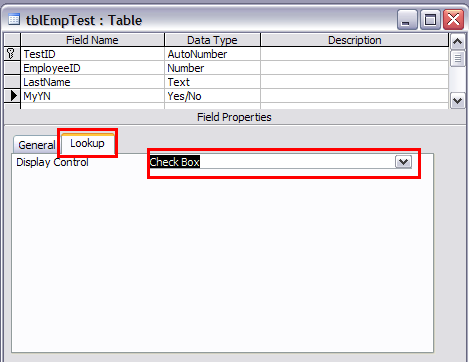Click the Yes/No data type cell
Screen dimensions: 469x362
coord(212,96)
